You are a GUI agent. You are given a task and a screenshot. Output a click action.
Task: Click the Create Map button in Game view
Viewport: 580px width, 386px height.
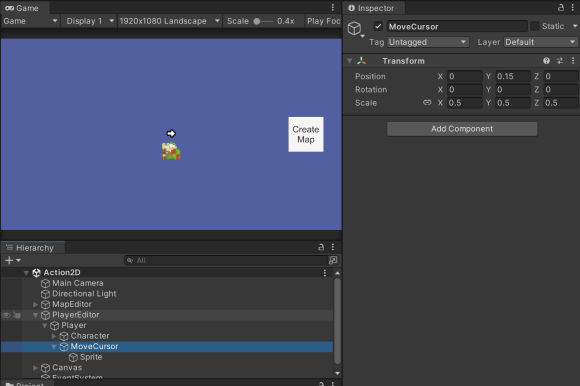[x=306, y=134]
